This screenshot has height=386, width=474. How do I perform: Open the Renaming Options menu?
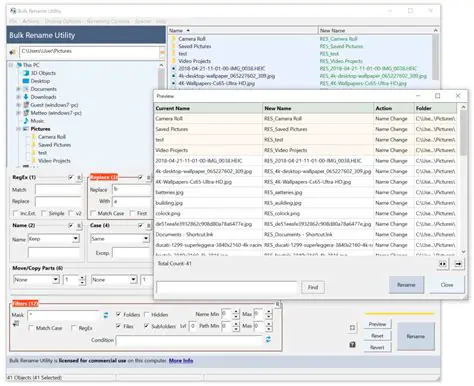(x=108, y=21)
